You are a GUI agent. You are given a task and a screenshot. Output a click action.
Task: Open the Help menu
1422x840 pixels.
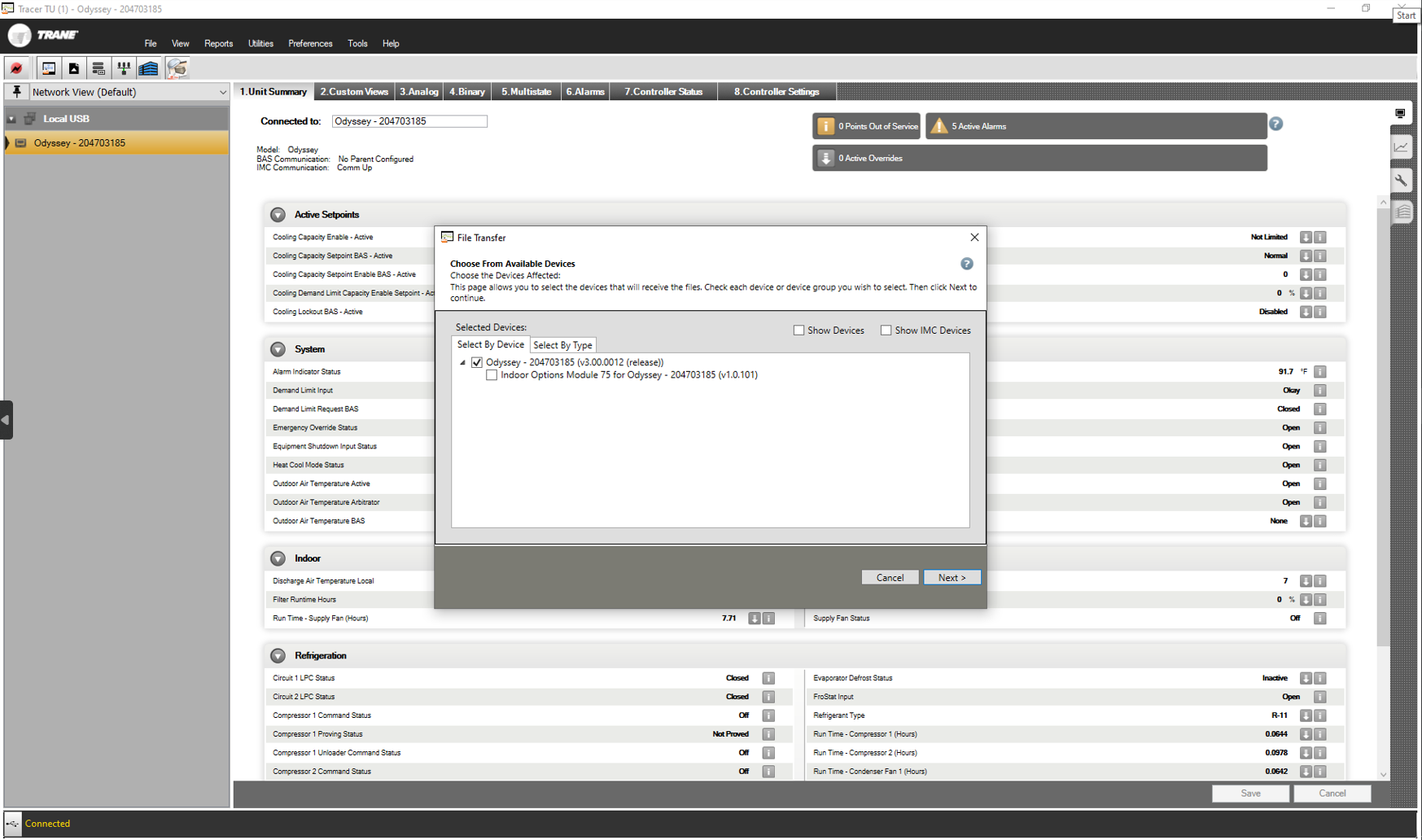pos(391,43)
